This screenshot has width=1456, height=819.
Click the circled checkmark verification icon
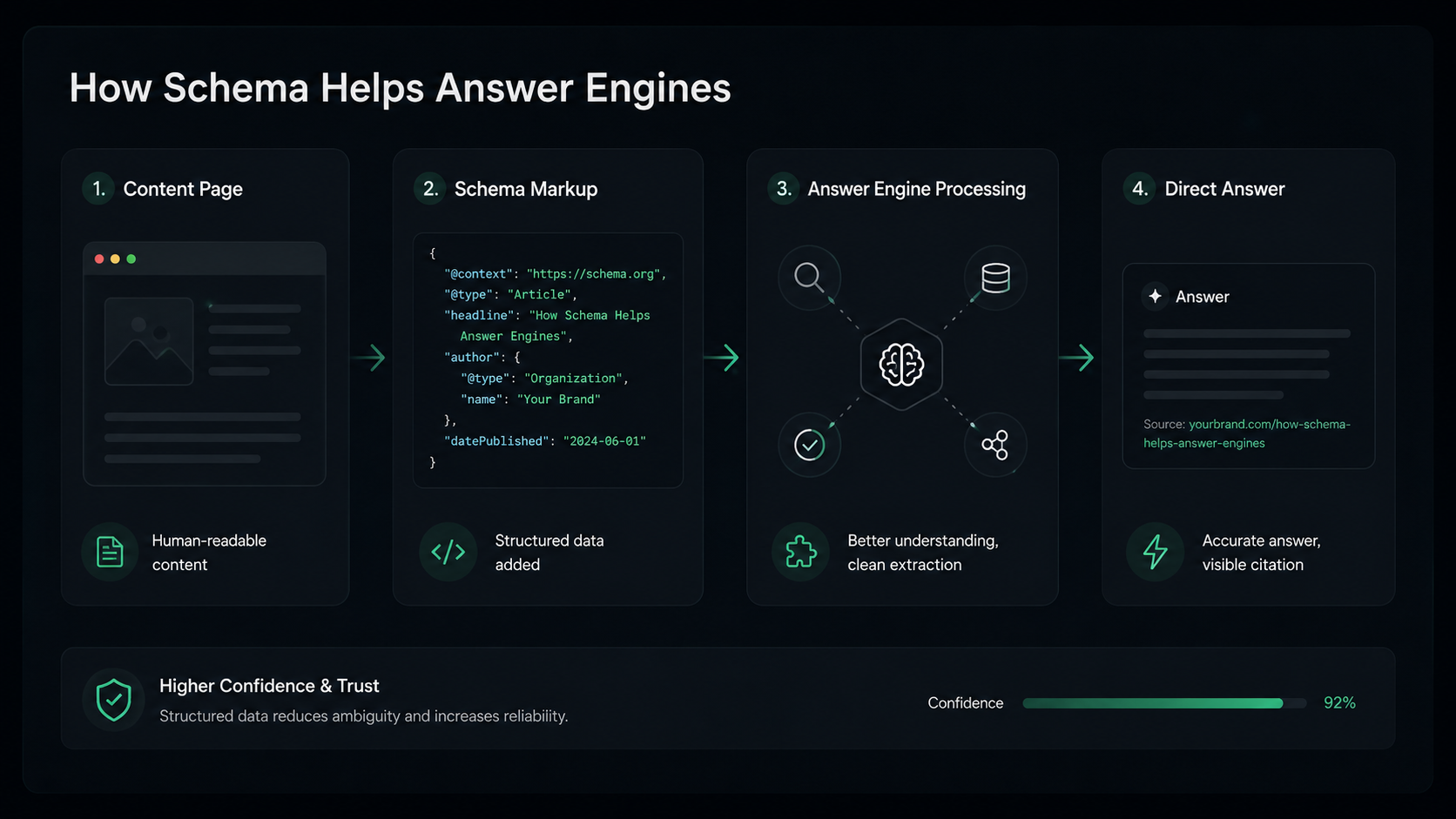[x=809, y=445]
